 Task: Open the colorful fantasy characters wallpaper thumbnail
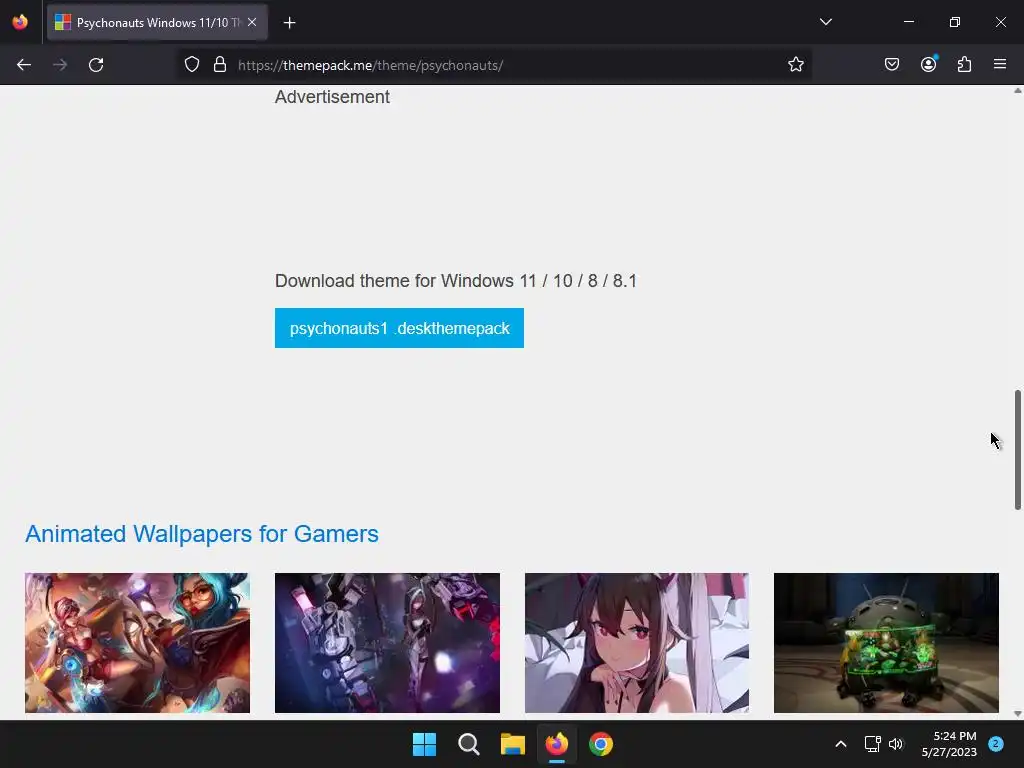[x=137, y=643]
